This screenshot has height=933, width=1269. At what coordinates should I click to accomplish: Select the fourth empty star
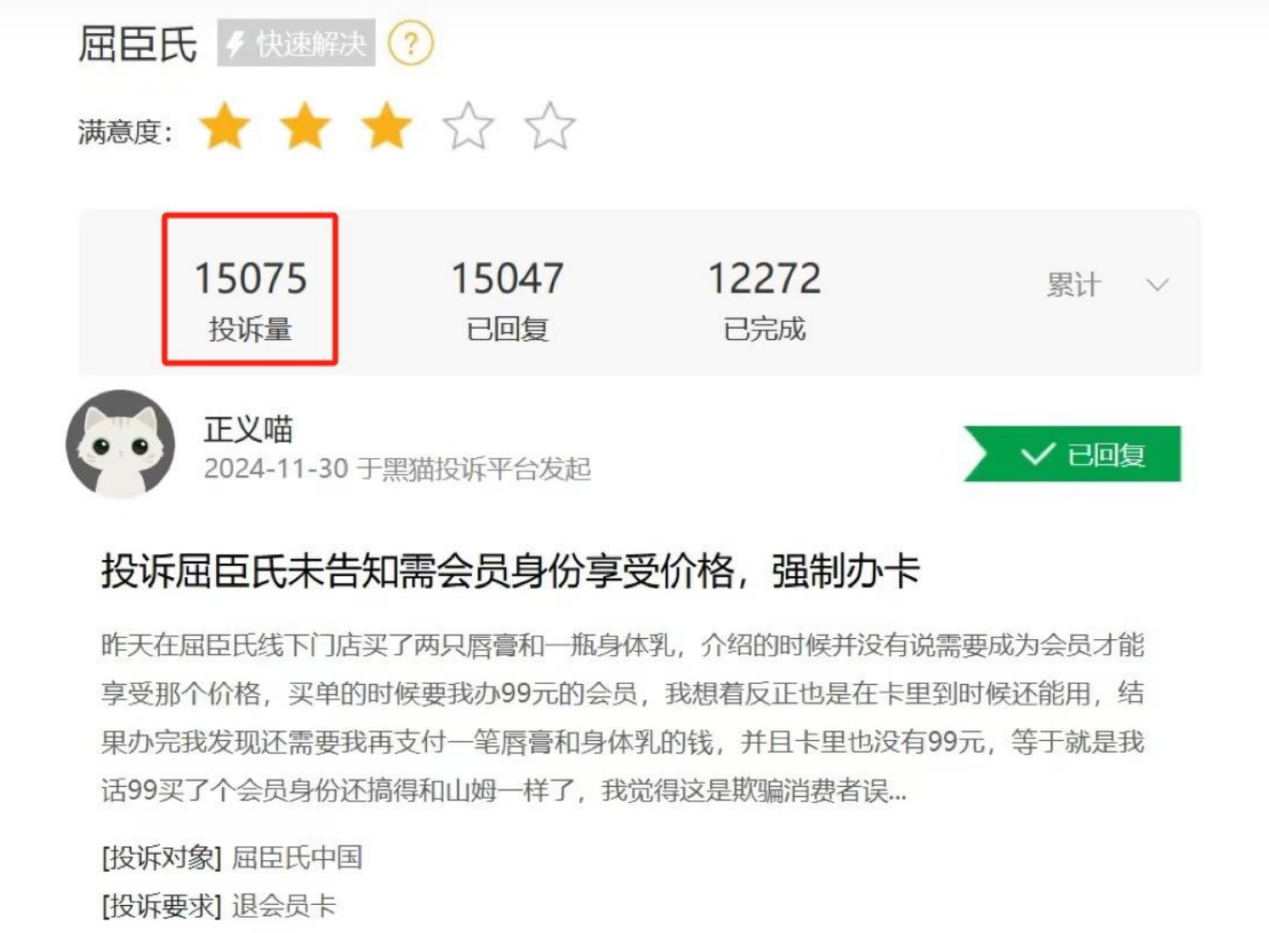pyautogui.click(x=468, y=128)
